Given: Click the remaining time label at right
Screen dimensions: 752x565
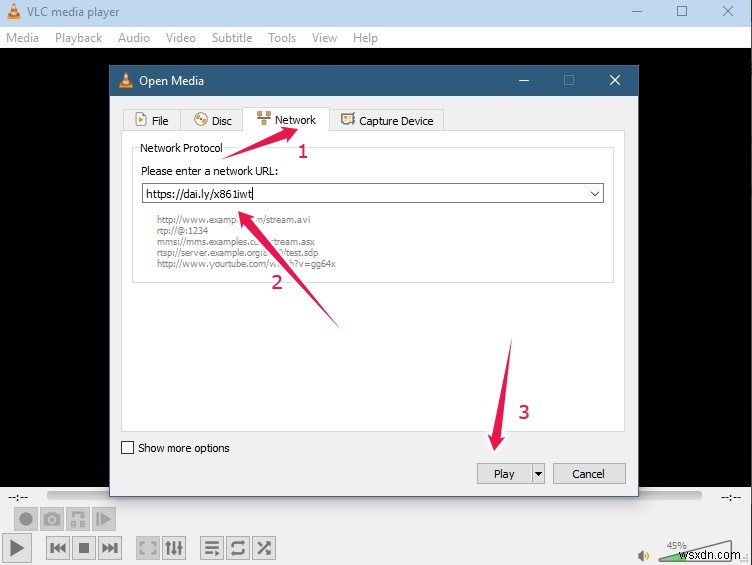Looking at the screenshot, I should (x=730, y=497).
